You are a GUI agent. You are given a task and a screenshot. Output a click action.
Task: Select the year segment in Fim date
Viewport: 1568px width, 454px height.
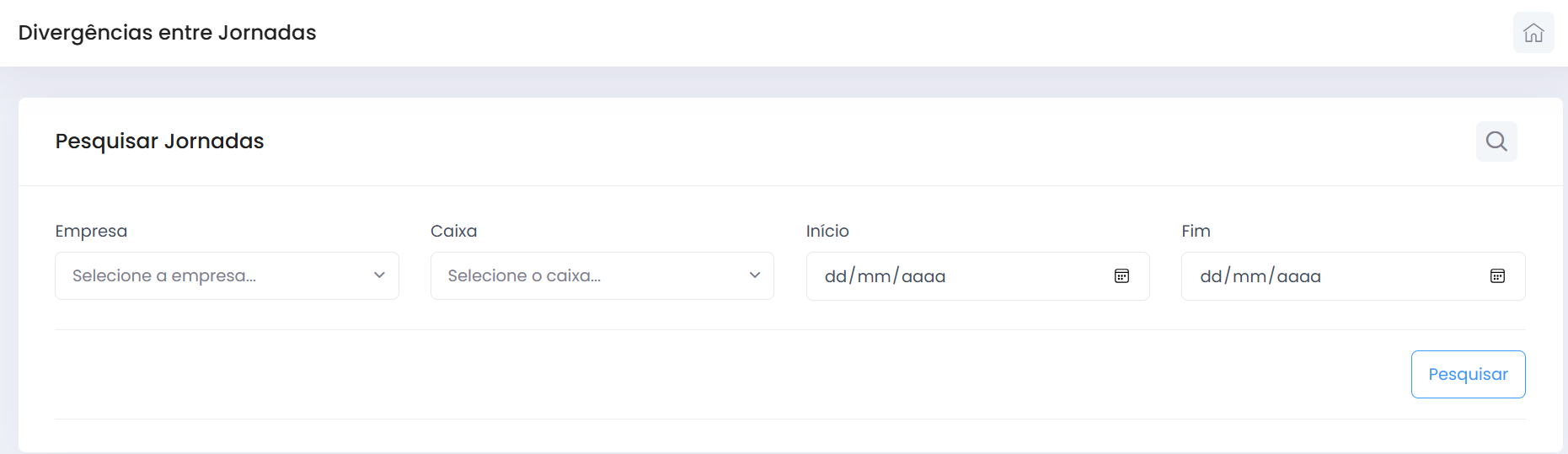pyautogui.click(x=1299, y=276)
